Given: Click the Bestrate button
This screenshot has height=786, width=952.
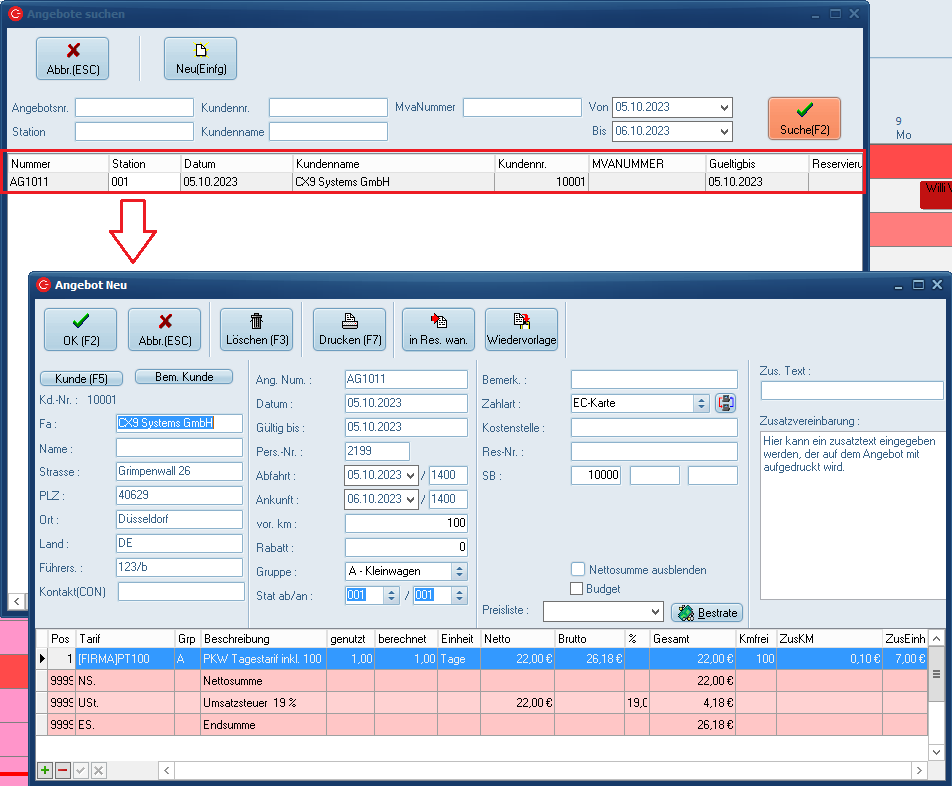Looking at the screenshot, I should pyautogui.click(x=707, y=612).
